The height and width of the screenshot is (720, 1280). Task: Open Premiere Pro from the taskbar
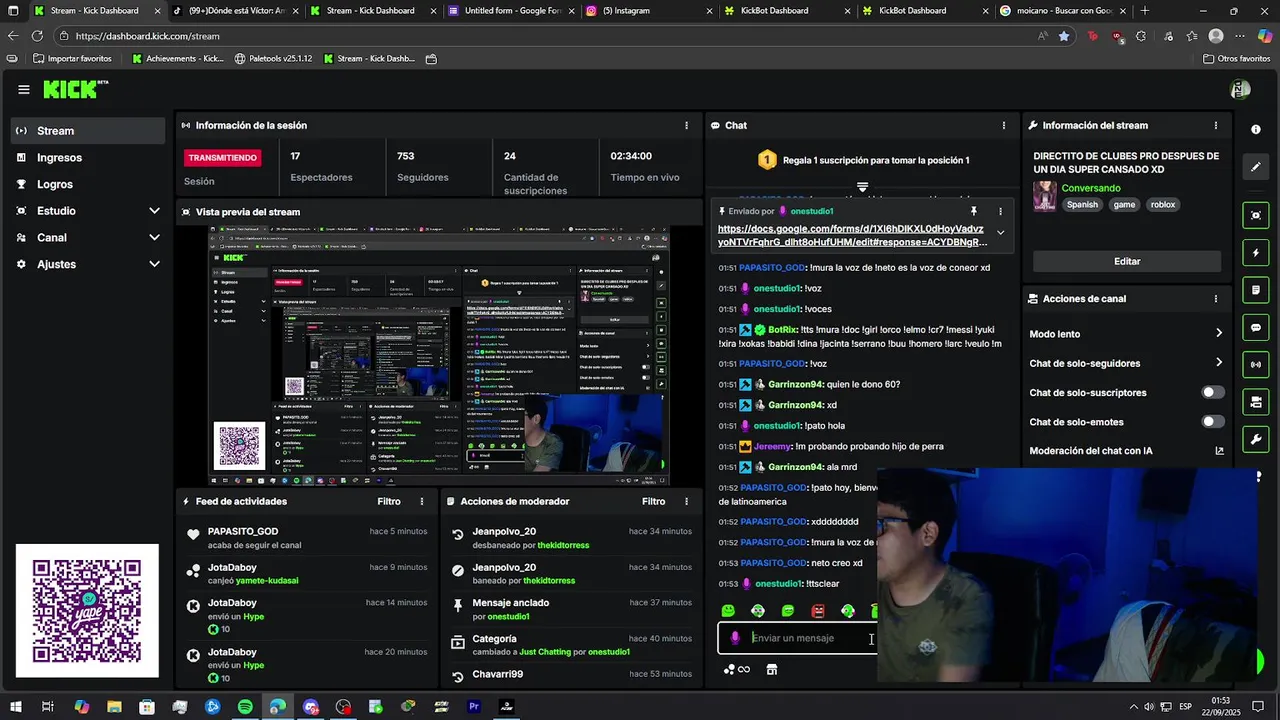[x=474, y=707]
